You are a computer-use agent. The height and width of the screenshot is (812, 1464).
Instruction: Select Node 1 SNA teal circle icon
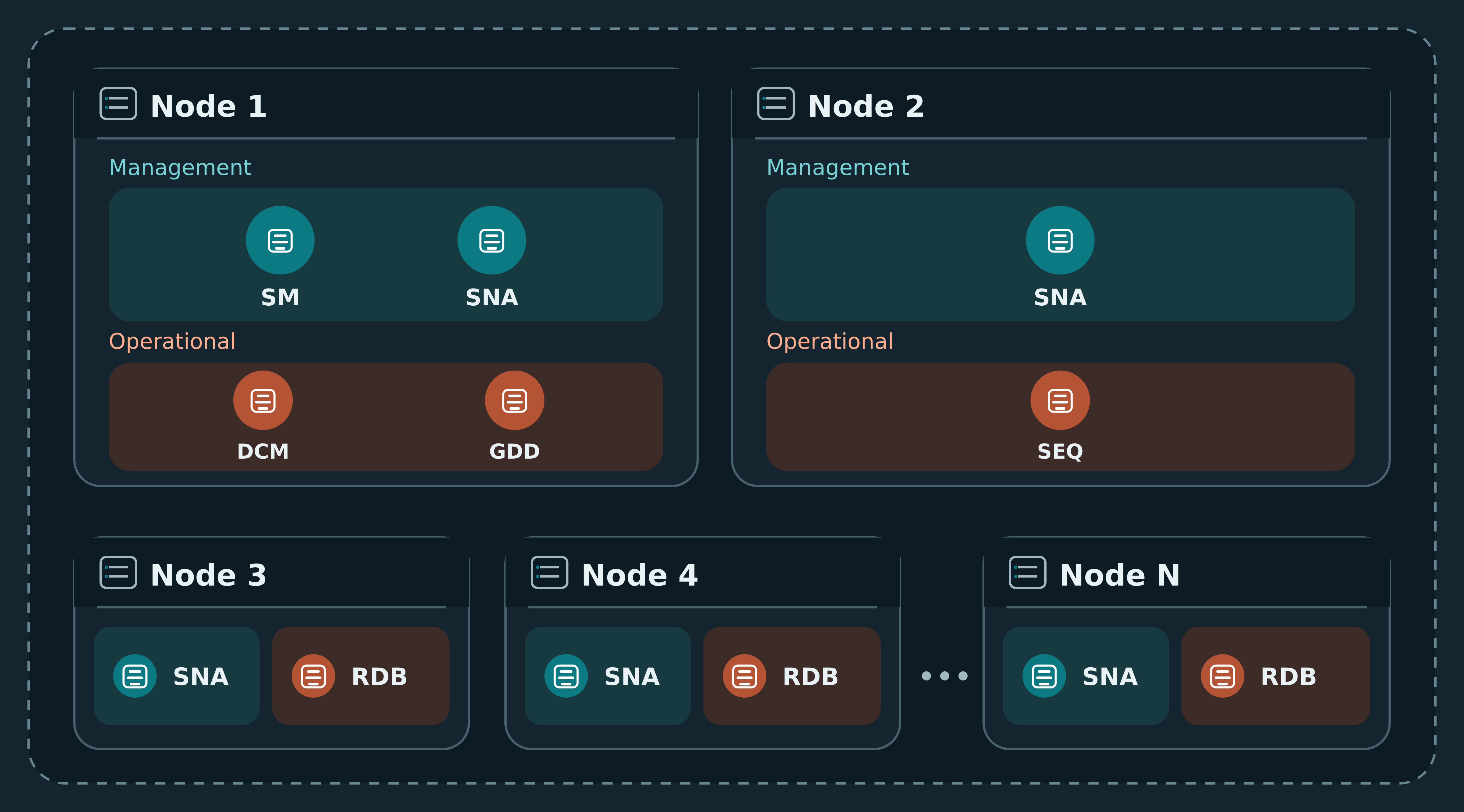click(492, 240)
